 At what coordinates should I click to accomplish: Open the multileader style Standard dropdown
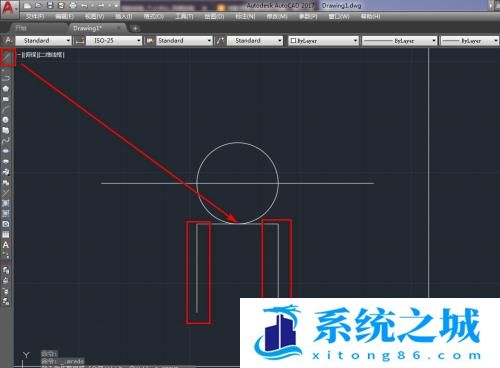[255, 41]
